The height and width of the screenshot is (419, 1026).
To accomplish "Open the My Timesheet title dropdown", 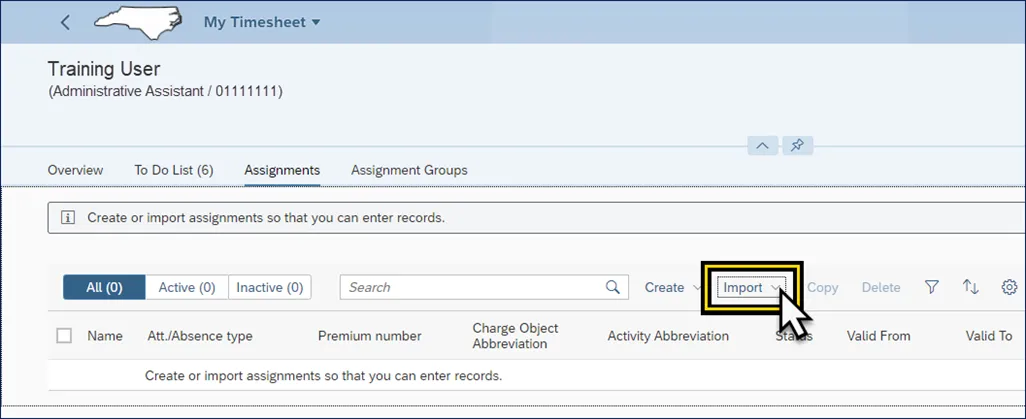I will pos(262,22).
